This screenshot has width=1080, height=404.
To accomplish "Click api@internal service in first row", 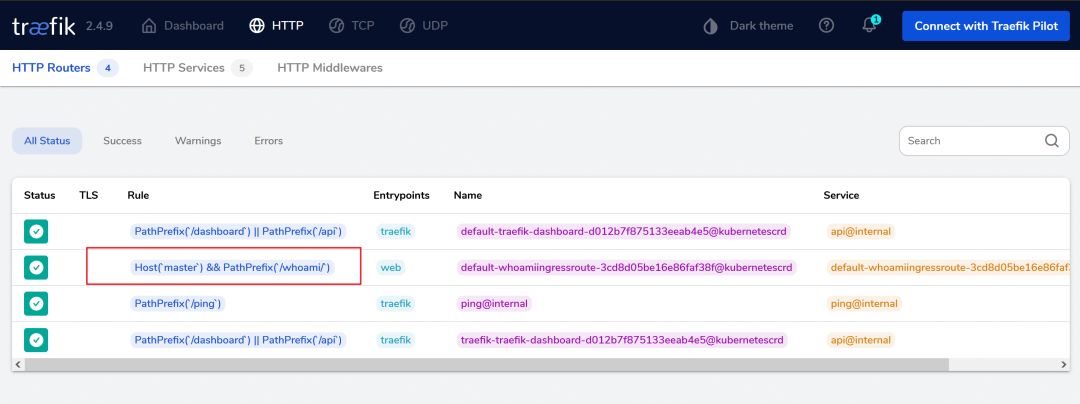I will 860,232.
